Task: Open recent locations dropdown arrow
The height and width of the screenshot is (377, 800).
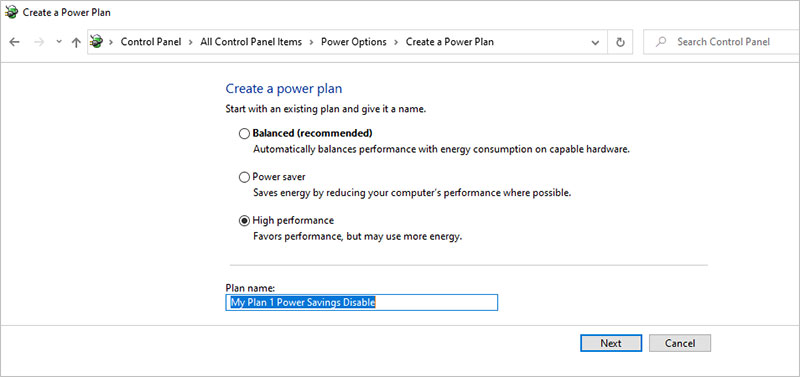Action: [x=59, y=42]
